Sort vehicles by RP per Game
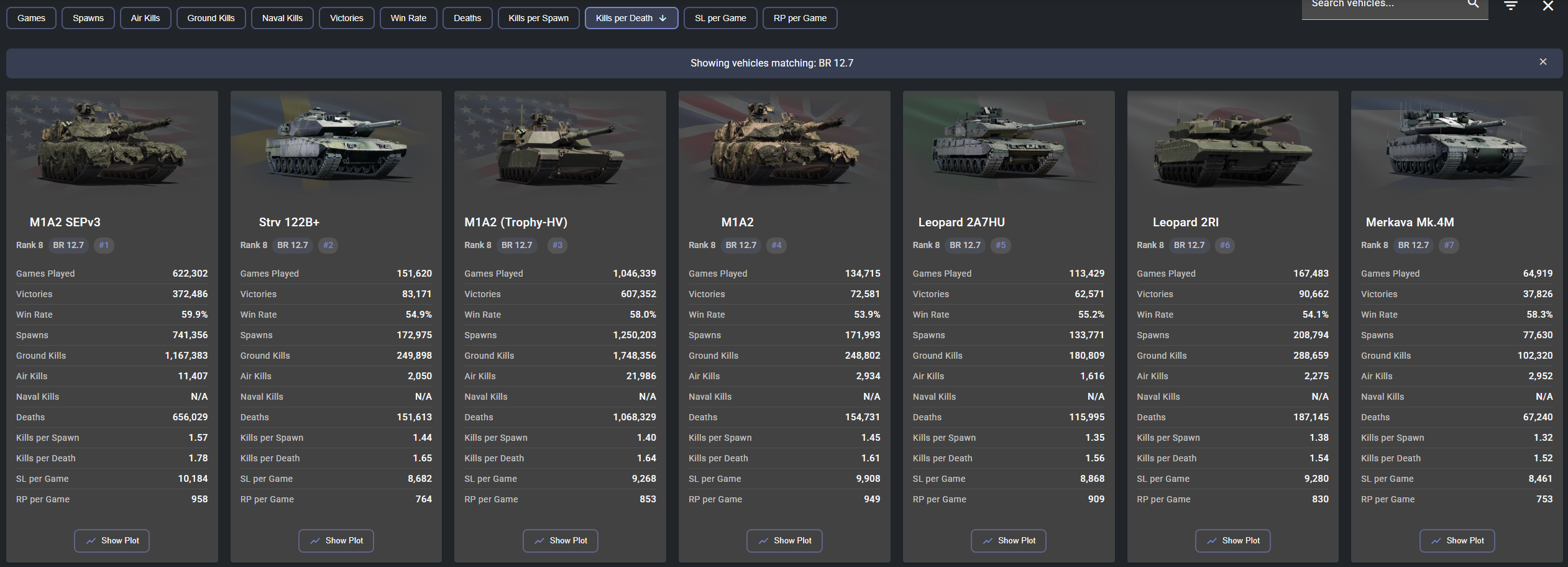 [800, 18]
